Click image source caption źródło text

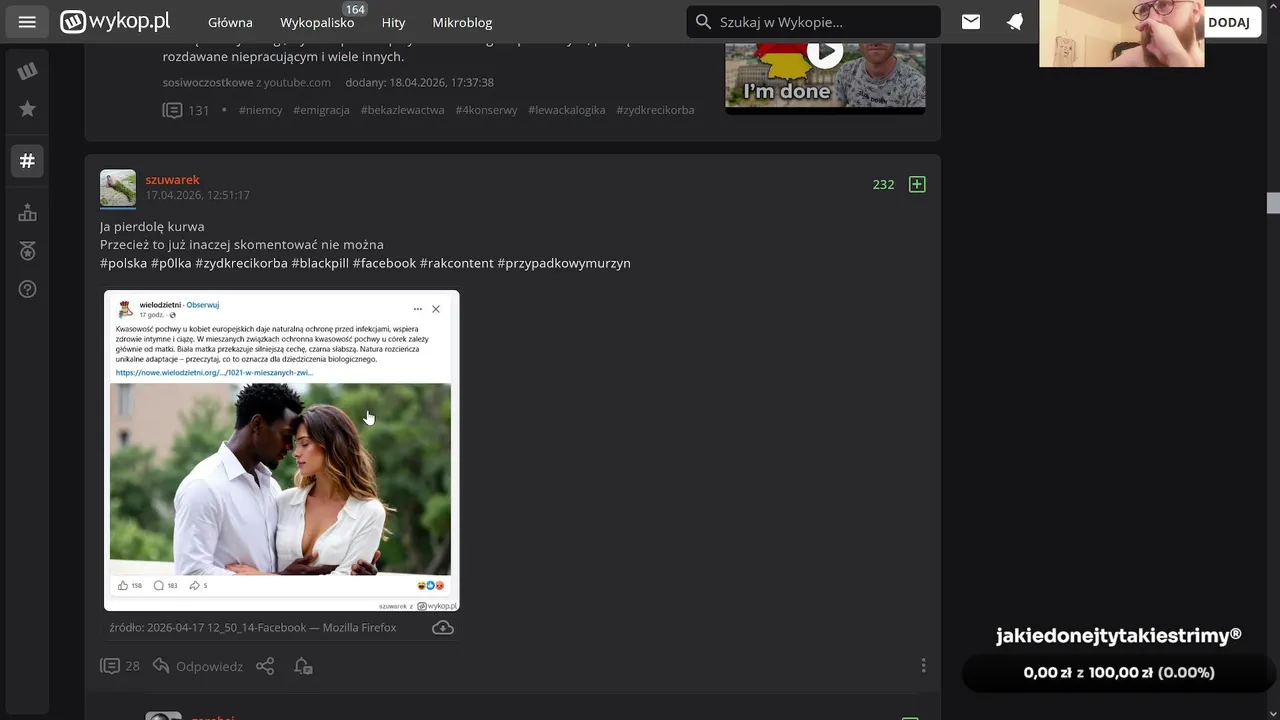[253, 628]
